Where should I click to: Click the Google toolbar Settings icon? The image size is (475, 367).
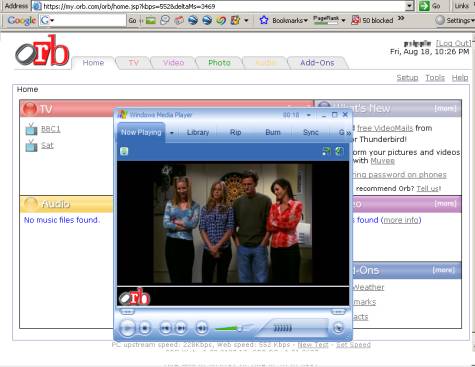(440, 20)
